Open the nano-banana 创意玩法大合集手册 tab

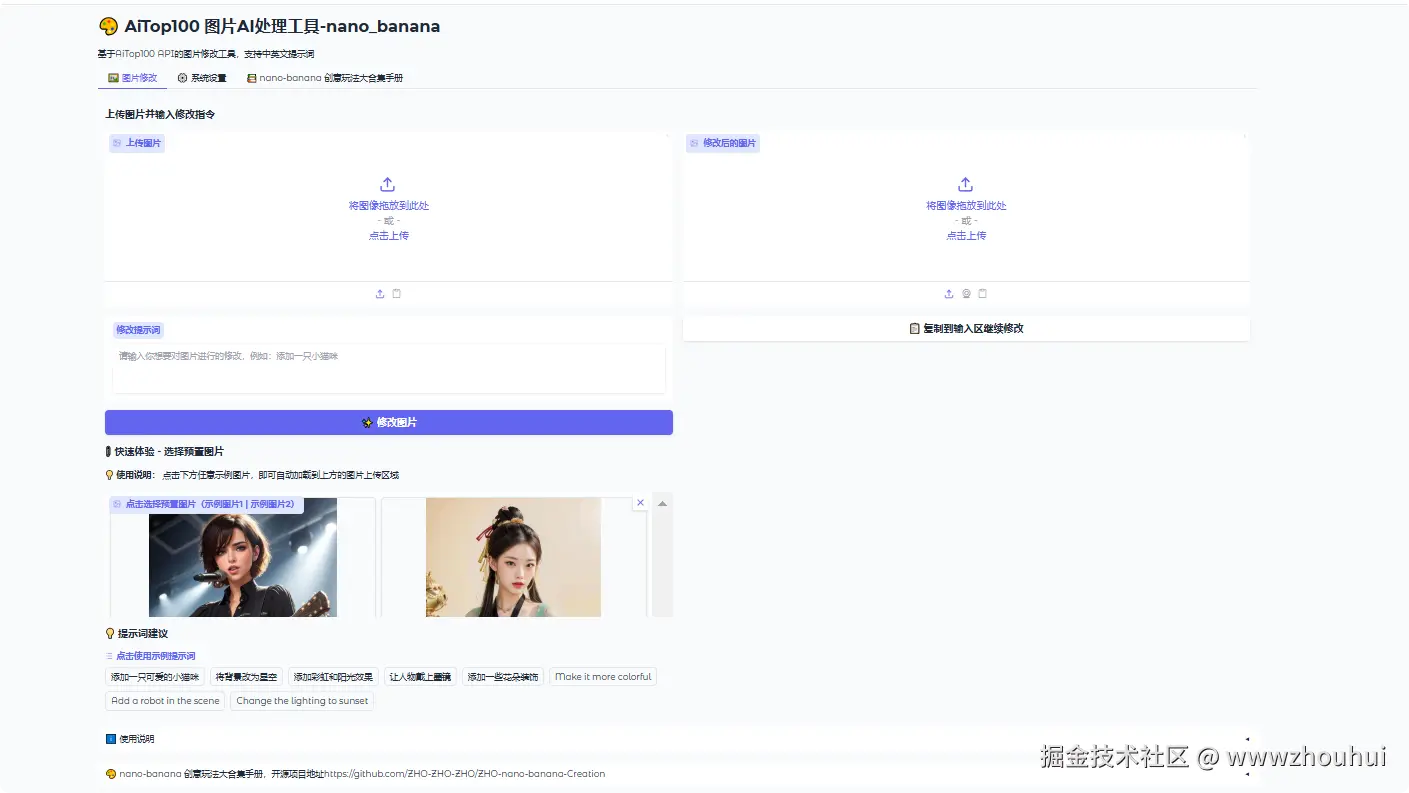tap(325, 78)
